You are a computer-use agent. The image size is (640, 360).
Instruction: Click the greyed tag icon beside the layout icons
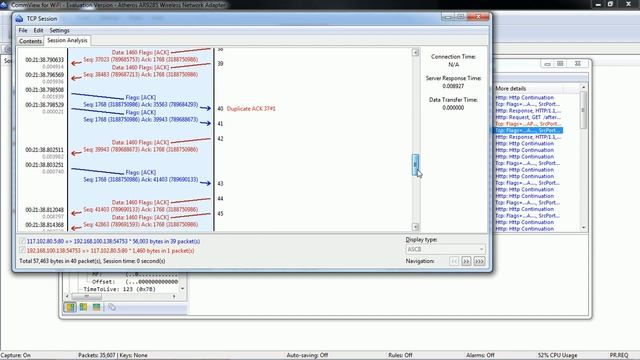(x=112, y=307)
